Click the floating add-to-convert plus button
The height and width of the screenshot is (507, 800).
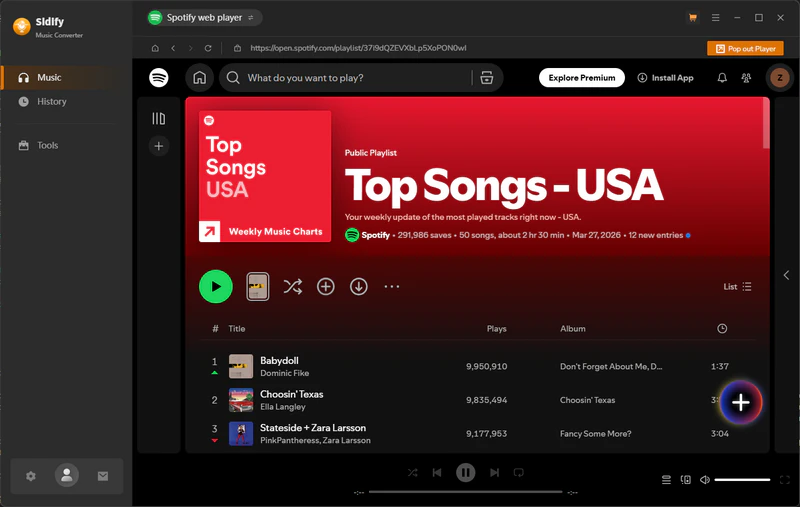(x=740, y=402)
